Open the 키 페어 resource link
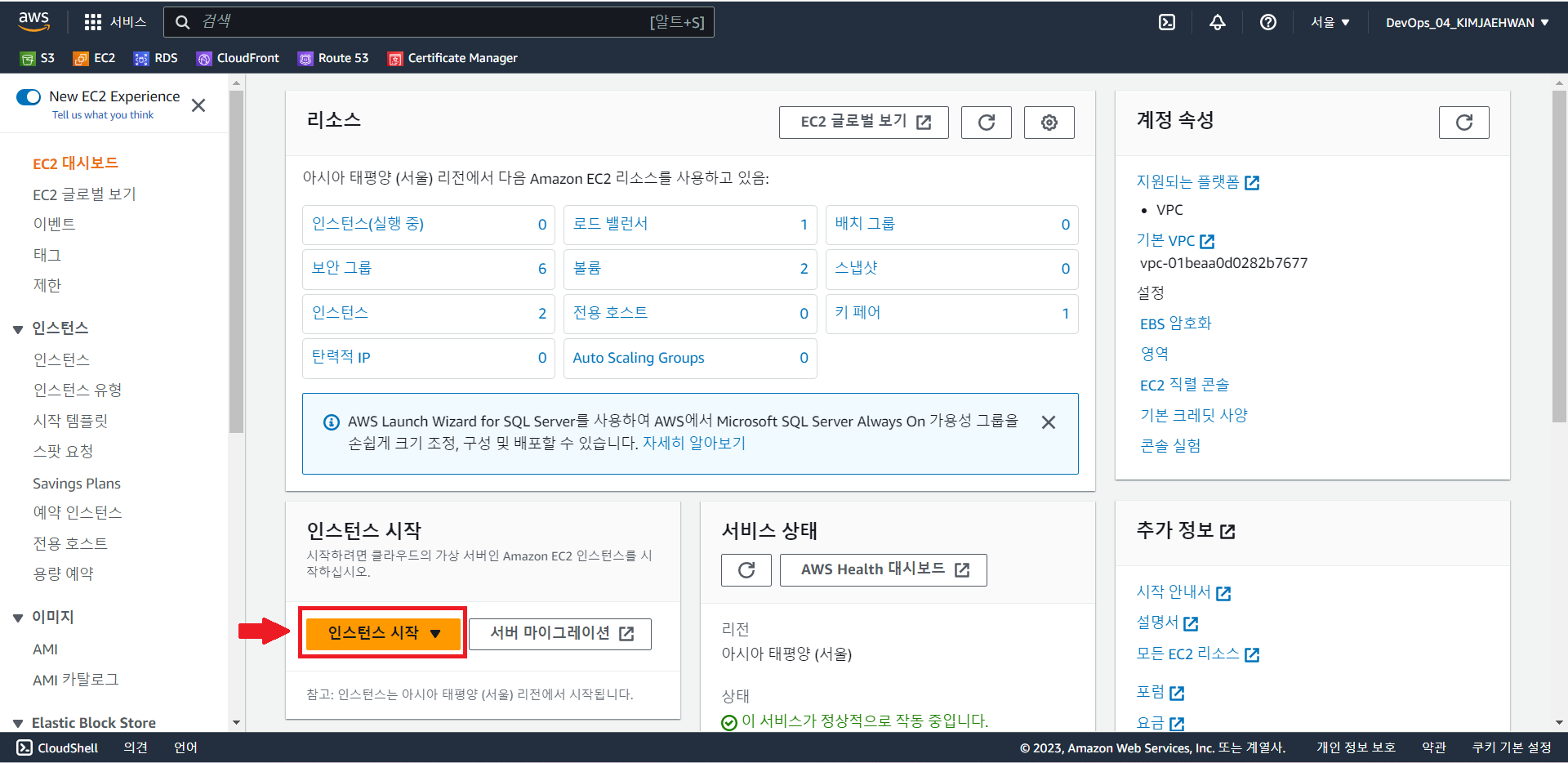Image resolution: width=1568 pixels, height=763 pixels. [x=857, y=313]
